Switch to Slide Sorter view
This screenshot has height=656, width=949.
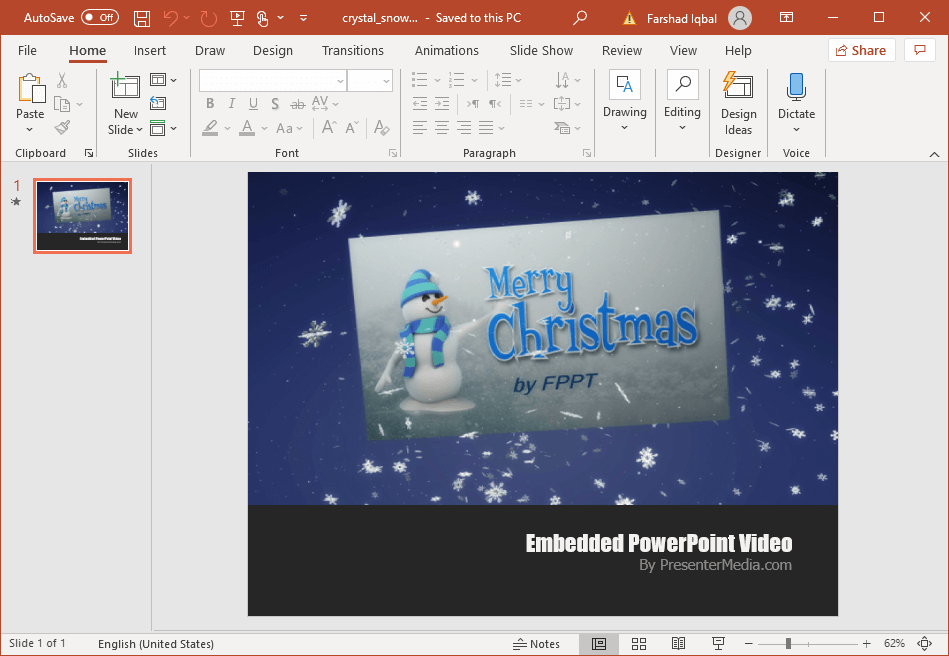point(639,643)
